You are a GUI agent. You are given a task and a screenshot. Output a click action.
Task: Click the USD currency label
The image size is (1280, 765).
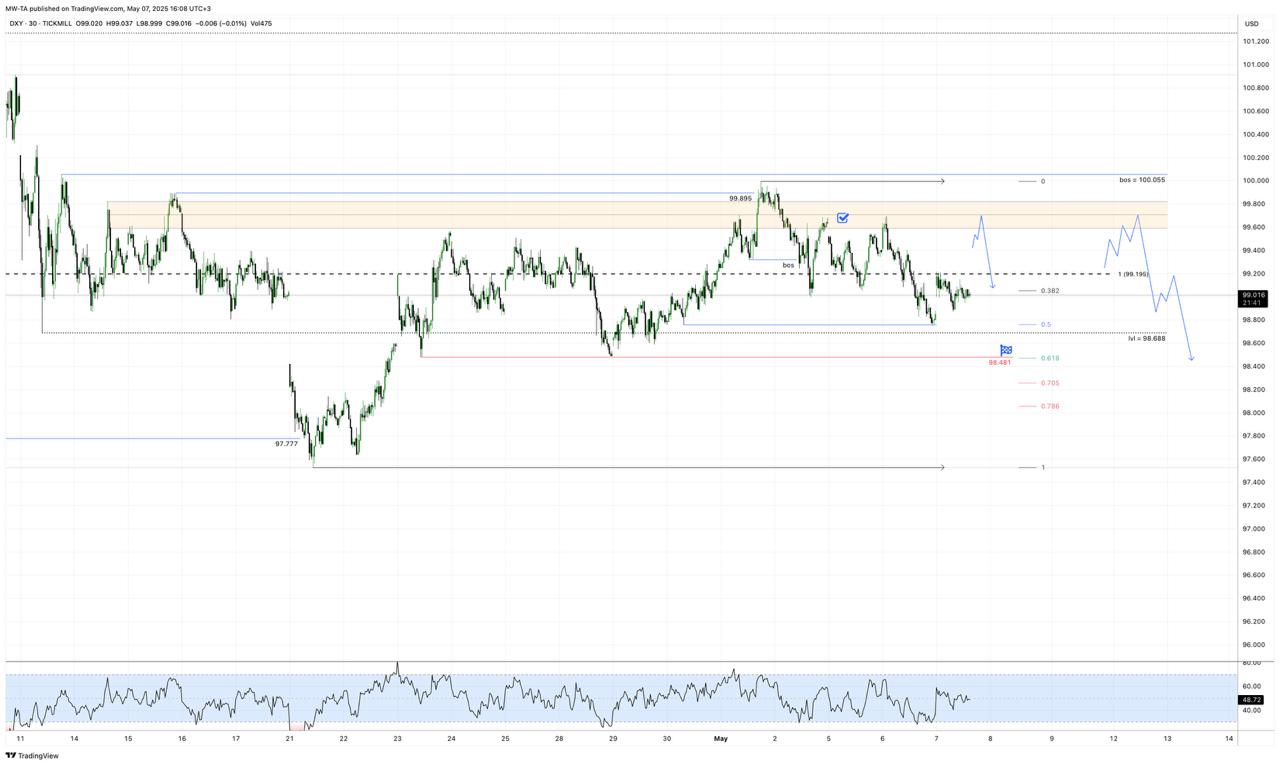(x=1252, y=23)
